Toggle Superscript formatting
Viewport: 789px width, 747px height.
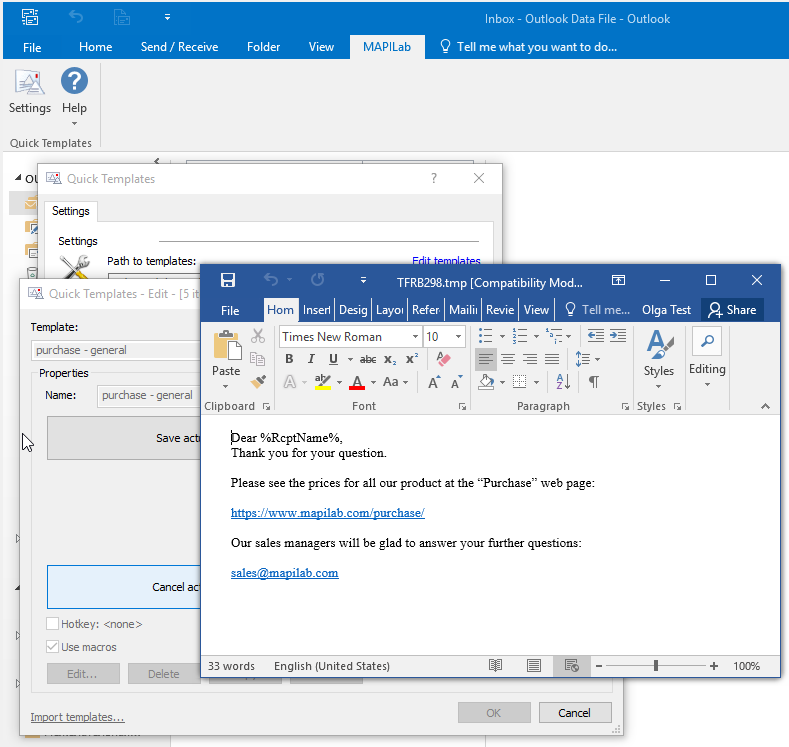pyautogui.click(x=412, y=359)
